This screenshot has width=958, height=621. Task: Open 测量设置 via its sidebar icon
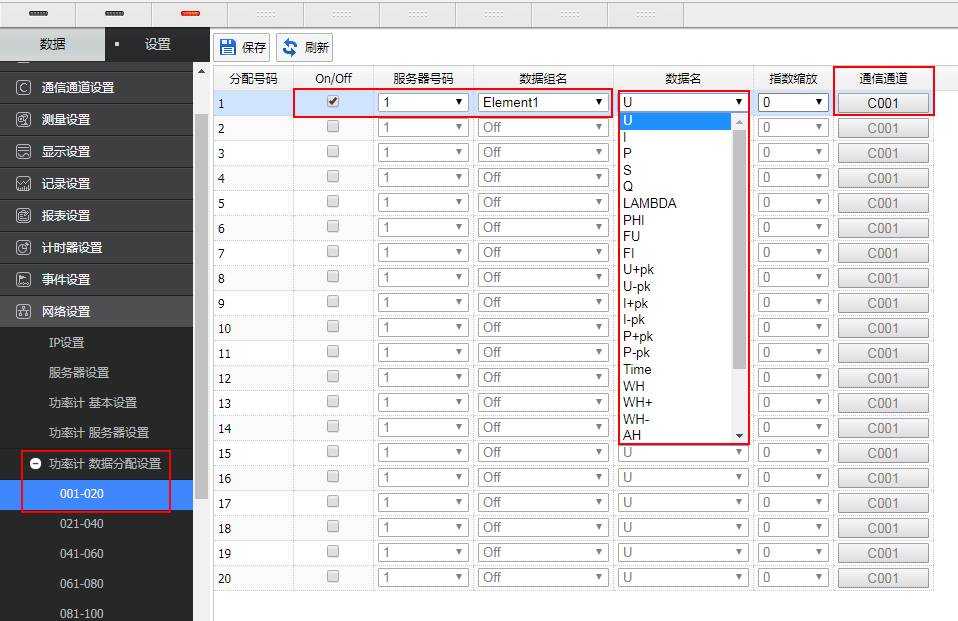23,119
